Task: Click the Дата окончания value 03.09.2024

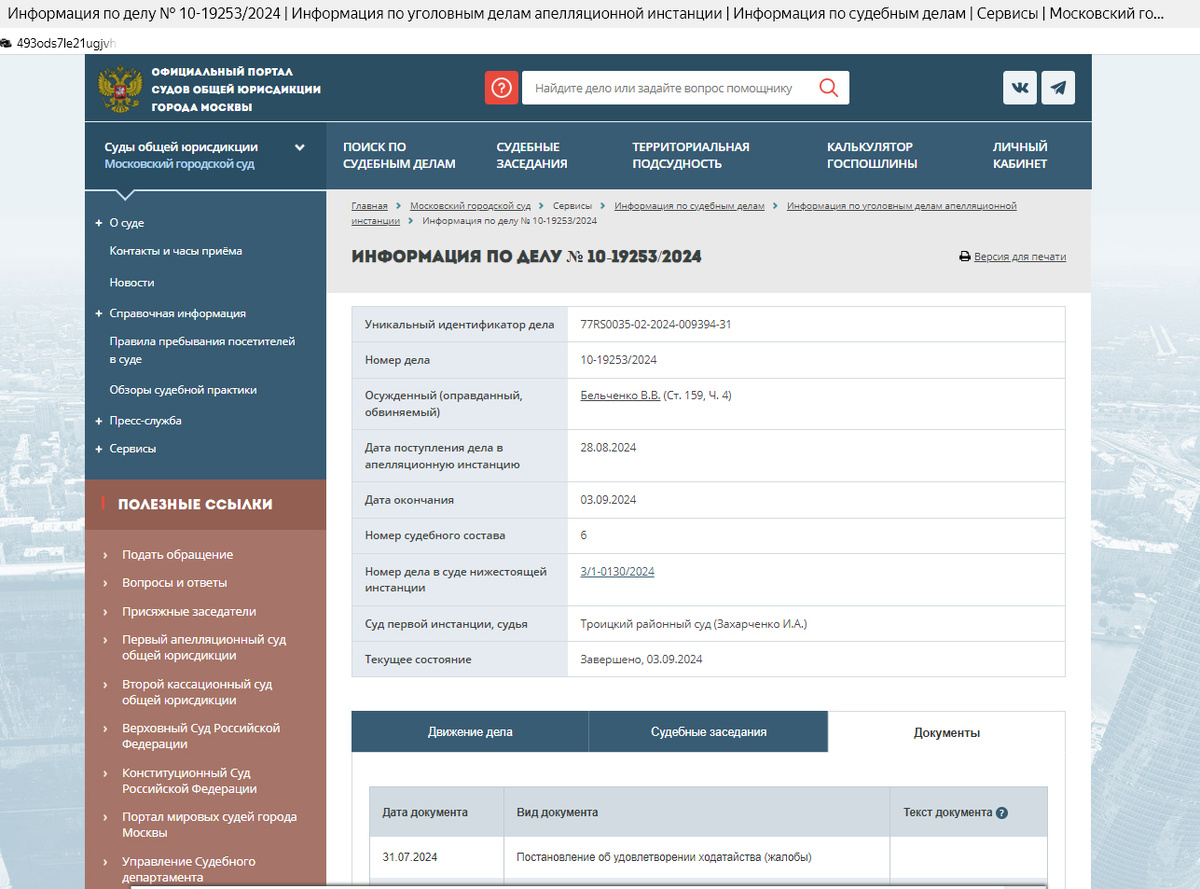Action: coord(608,500)
